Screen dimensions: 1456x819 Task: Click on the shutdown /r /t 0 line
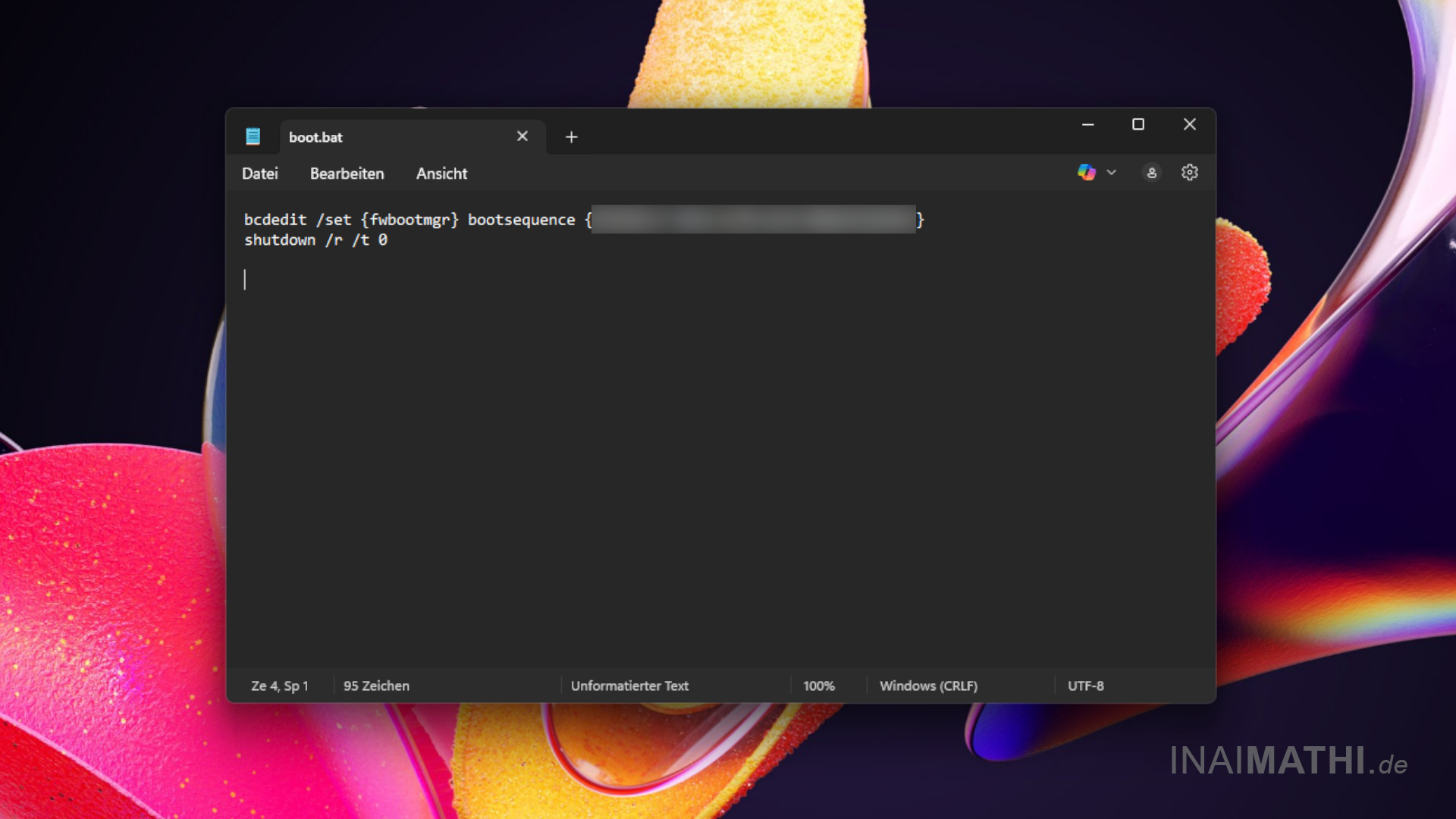click(315, 240)
